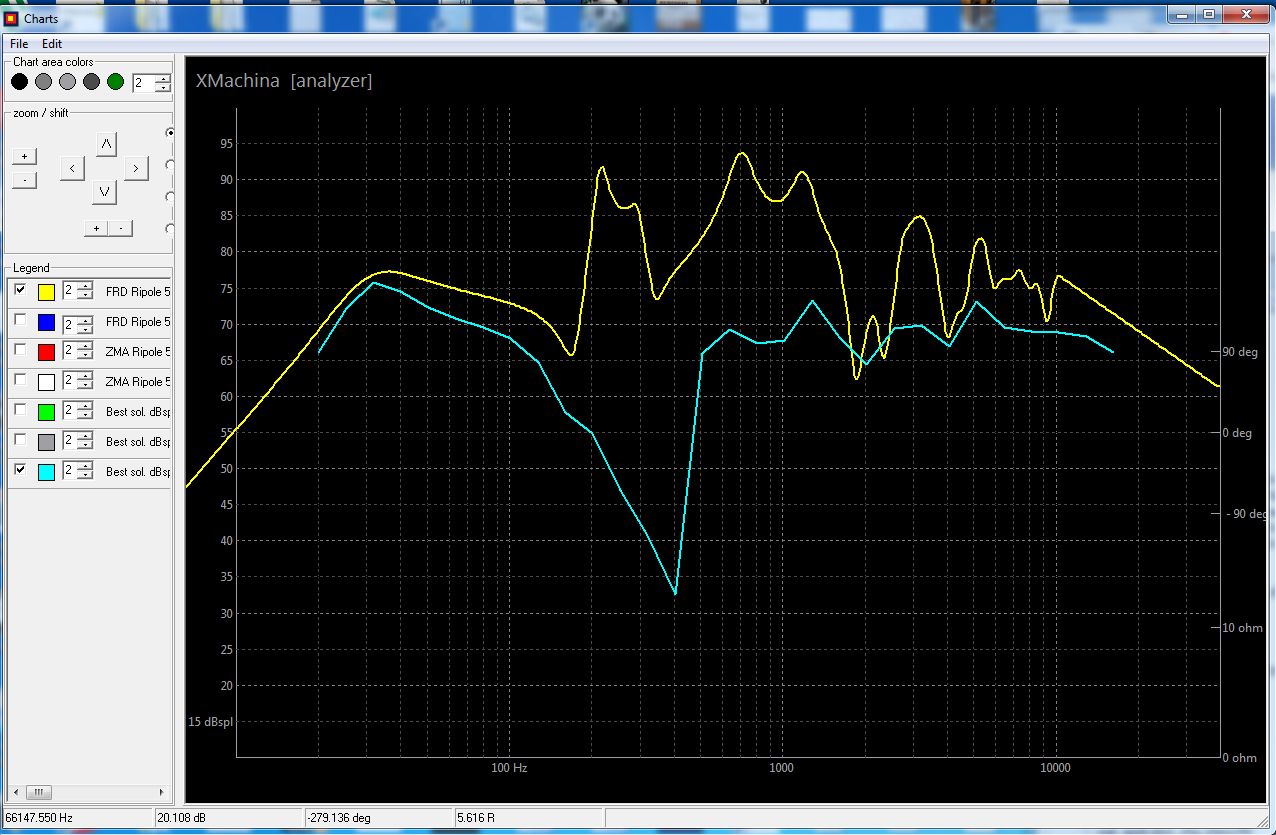Decrease line width of the white curve row
The image size is (1276, 835).
[85, 387]
